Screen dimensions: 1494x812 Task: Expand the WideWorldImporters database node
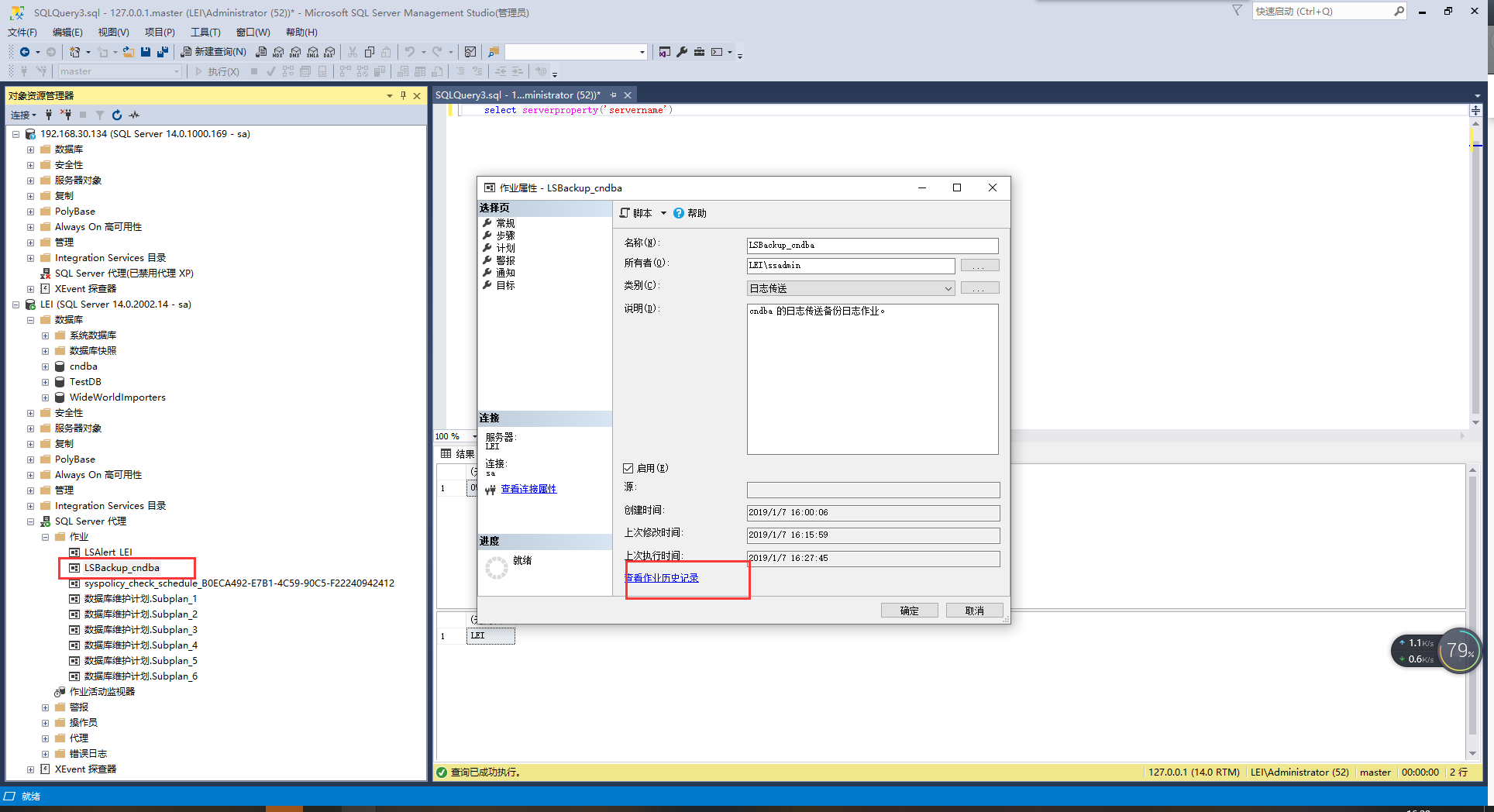tap(45, 397)
